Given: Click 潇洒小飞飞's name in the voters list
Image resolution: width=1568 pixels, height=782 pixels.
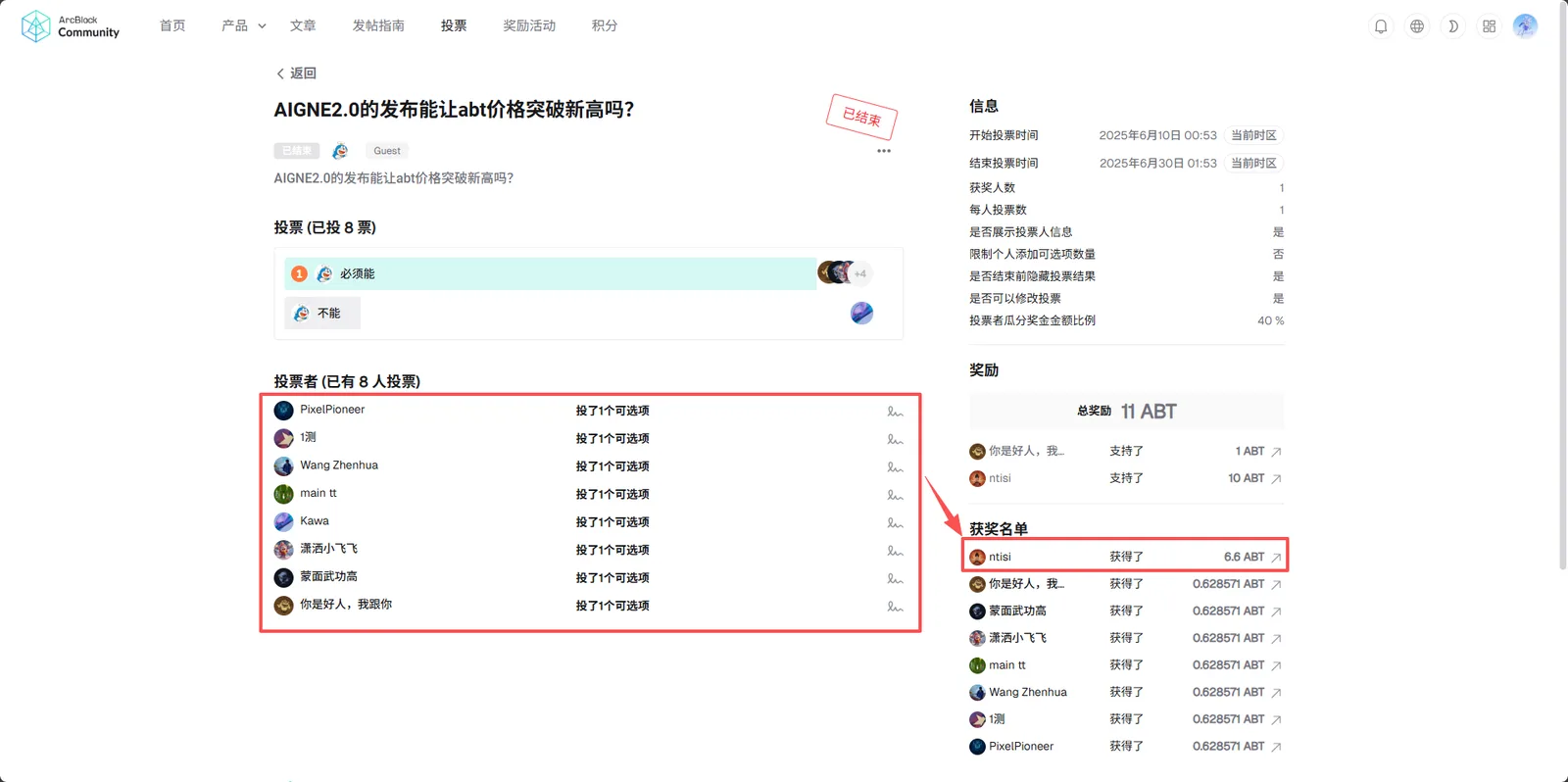Looking at the screenshot, I should (328, 549).
